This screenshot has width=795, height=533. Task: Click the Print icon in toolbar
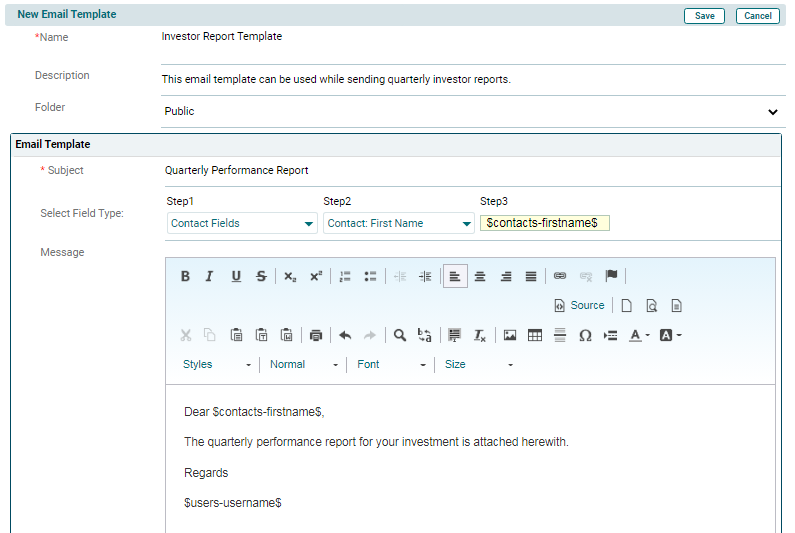(316, 335)
